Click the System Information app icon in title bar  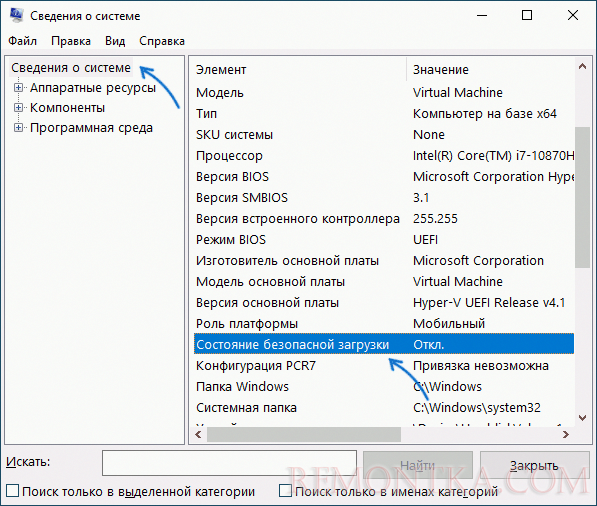[x=16, y=15]
